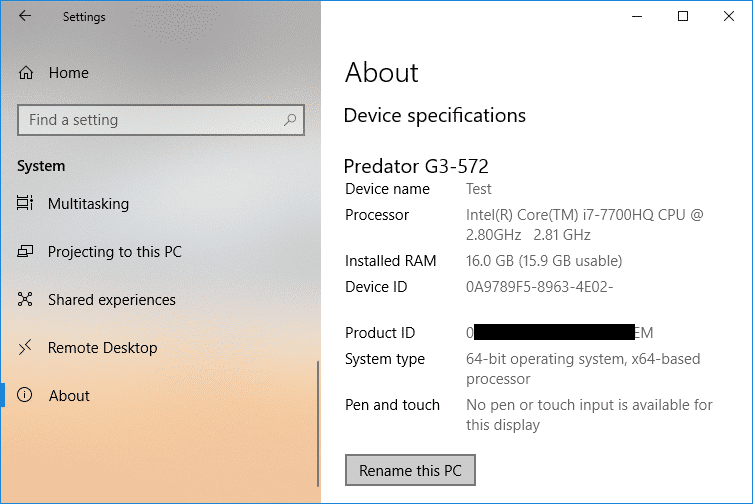Open the Multitasking settings page
753x504 pixels.
click(x=88, y=204)
